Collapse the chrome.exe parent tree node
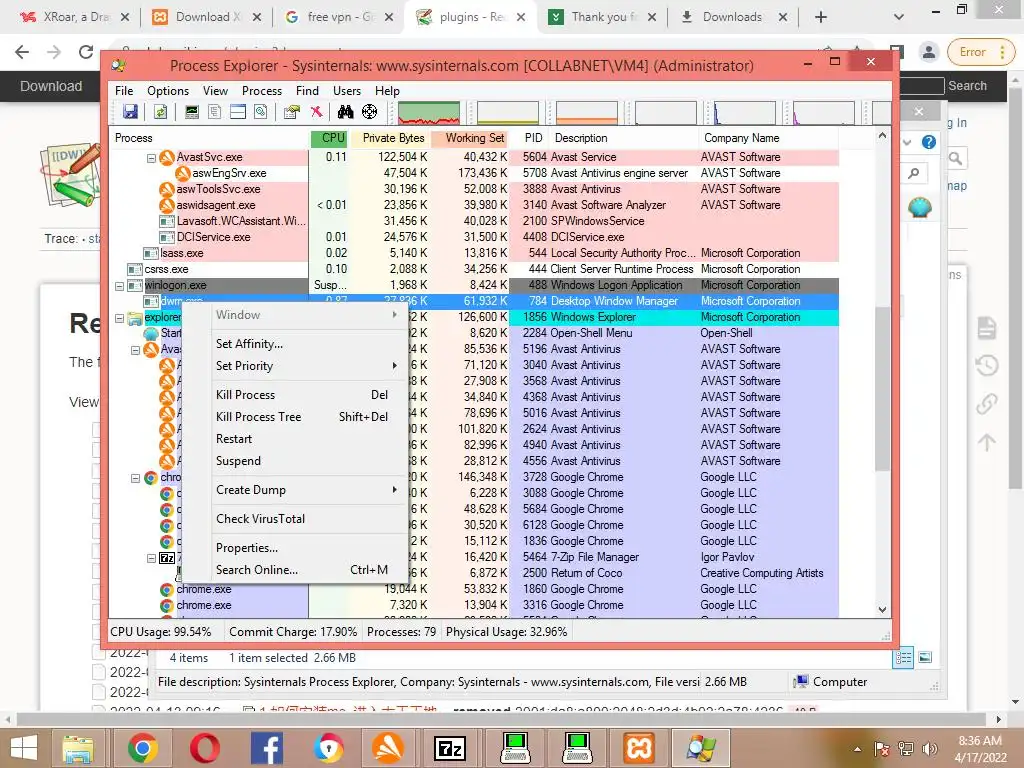The height and width of the screenshot is (768, 1024). (x=135, y=478)
